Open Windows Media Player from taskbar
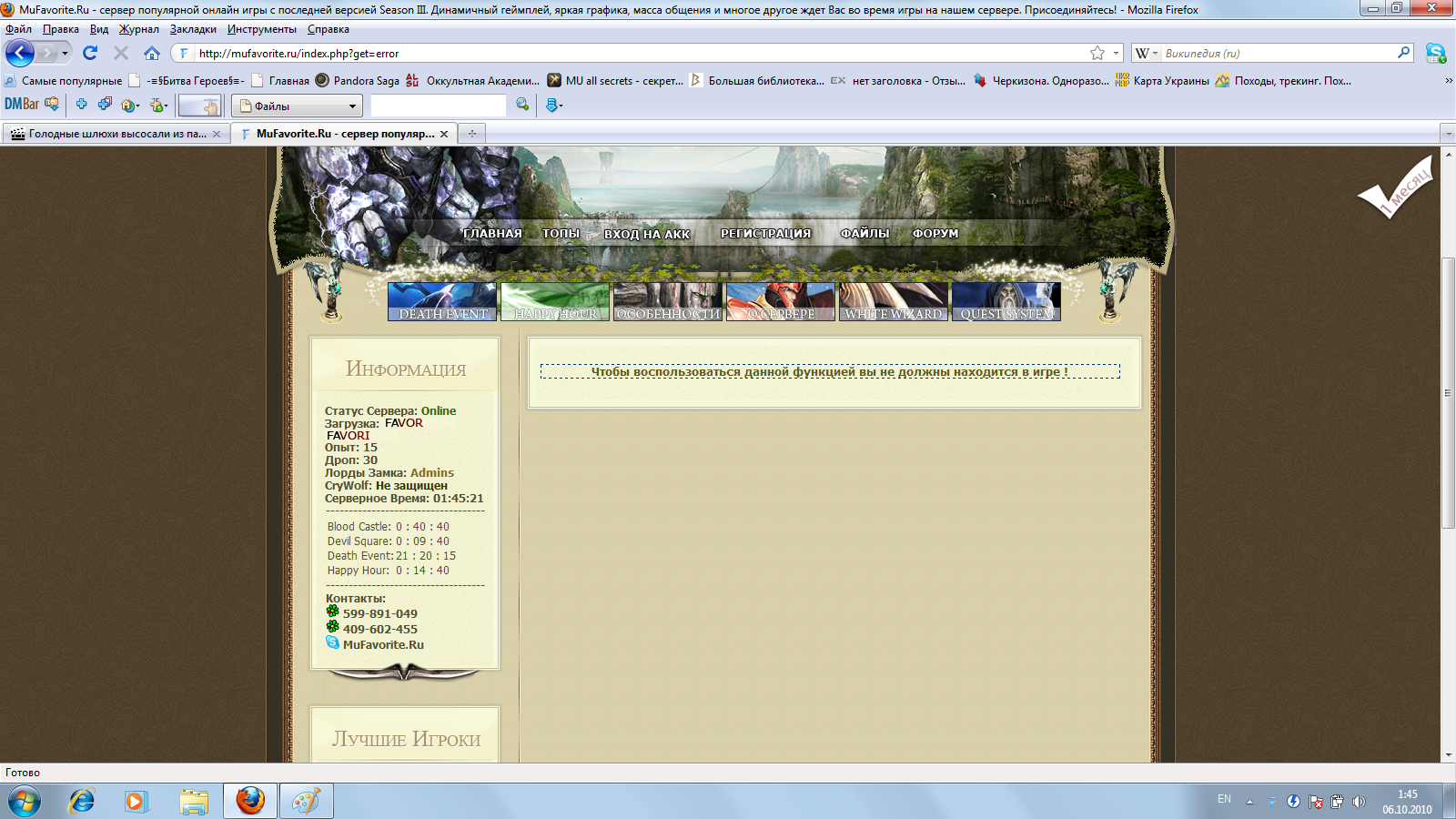 pyautogui.click(x=136, y=801)
